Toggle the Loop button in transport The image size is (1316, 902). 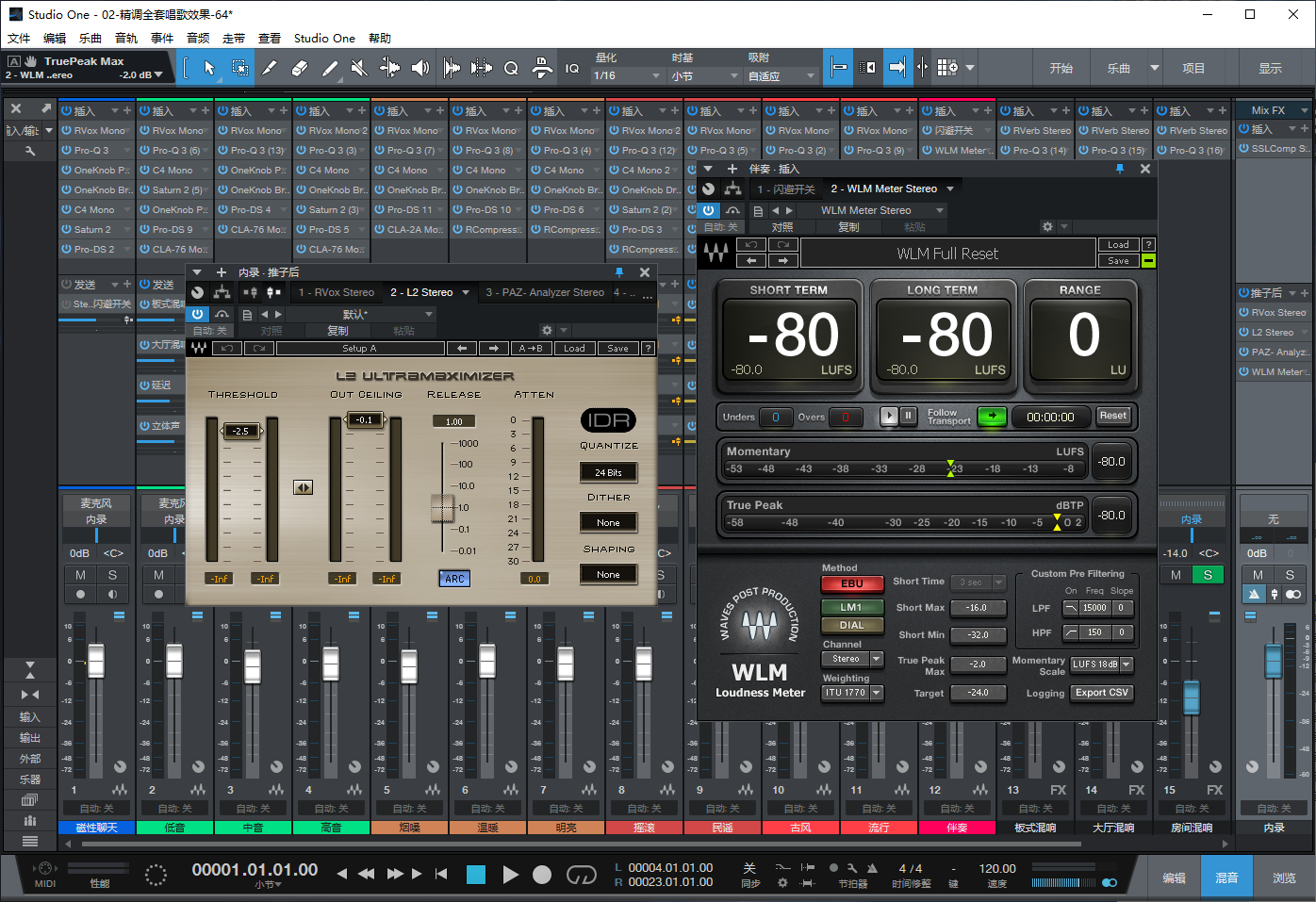click(x=581, y=875)
